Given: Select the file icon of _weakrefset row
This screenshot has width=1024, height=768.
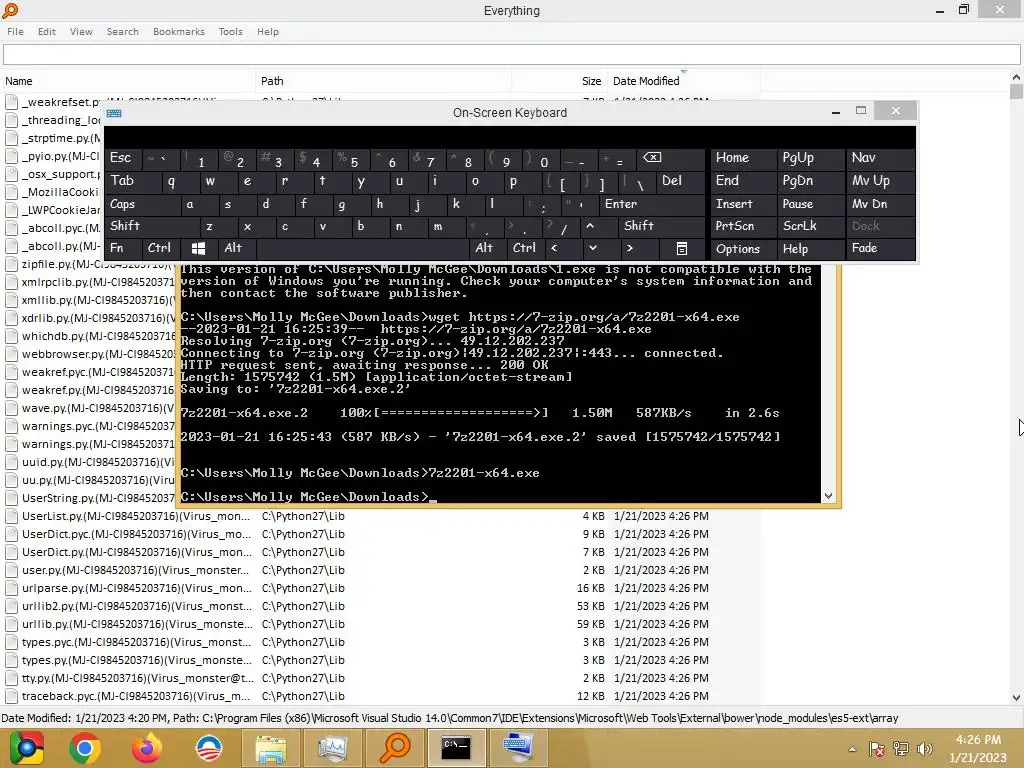Looking at the screenshot, I should point(11,102).
